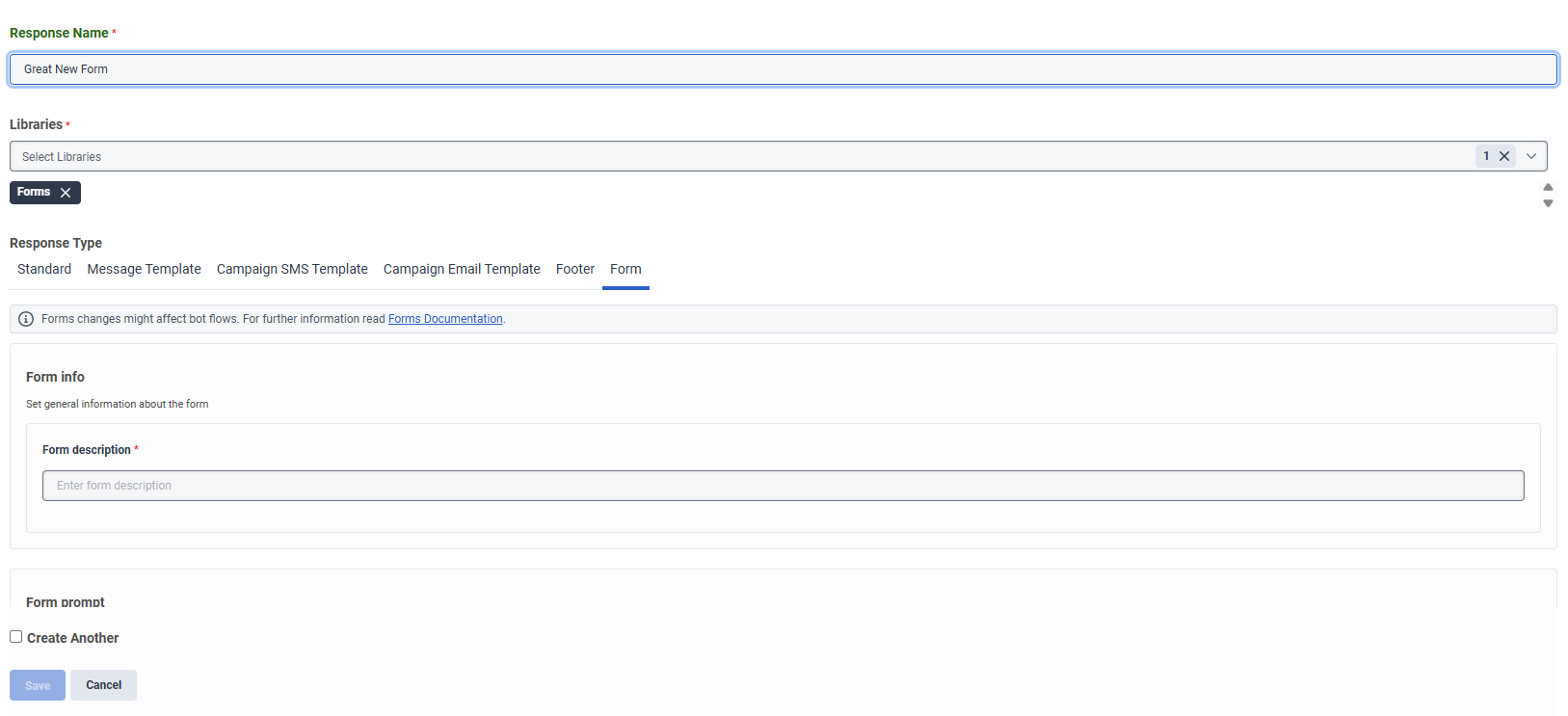Click the scroll down arrow beside the library tags

1548,203
